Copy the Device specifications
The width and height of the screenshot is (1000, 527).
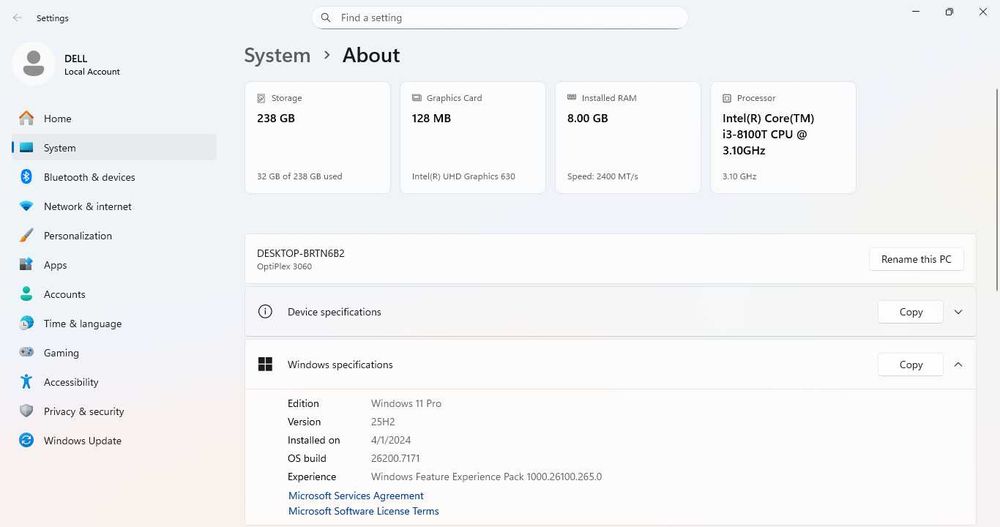tap(910, 312)
